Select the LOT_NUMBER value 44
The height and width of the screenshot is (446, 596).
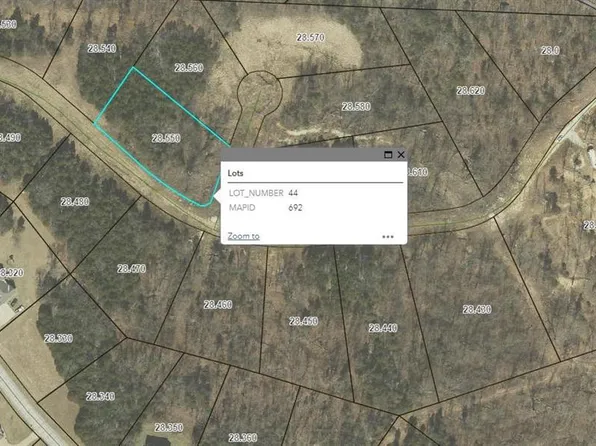(293, 193)
